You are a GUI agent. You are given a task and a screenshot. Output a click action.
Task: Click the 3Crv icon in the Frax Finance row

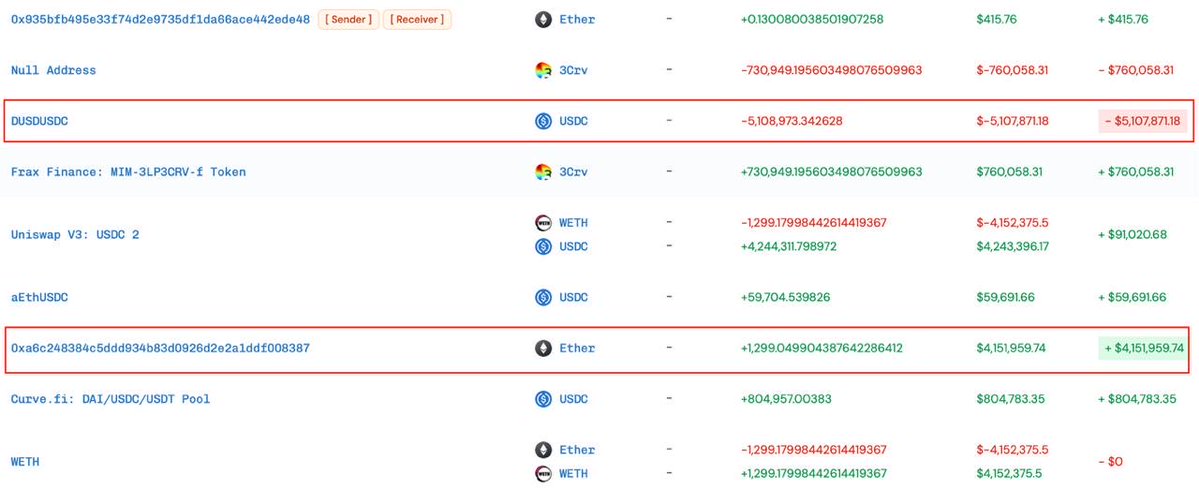(544, 172)
